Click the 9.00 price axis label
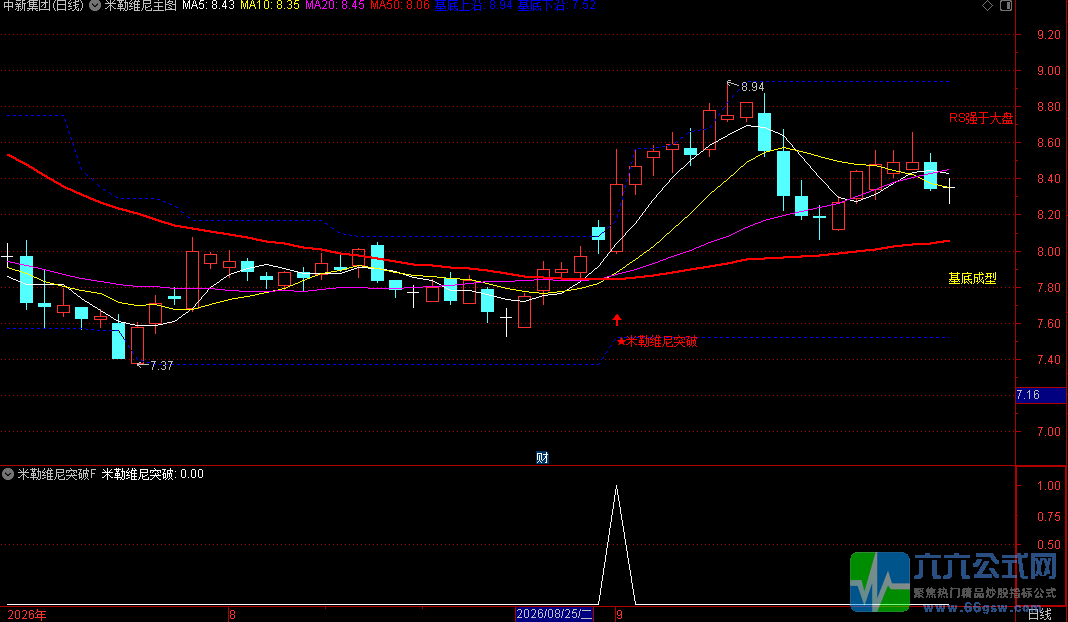Image resolution: width=1068 pixels, height=622 pixels. 1048,71
